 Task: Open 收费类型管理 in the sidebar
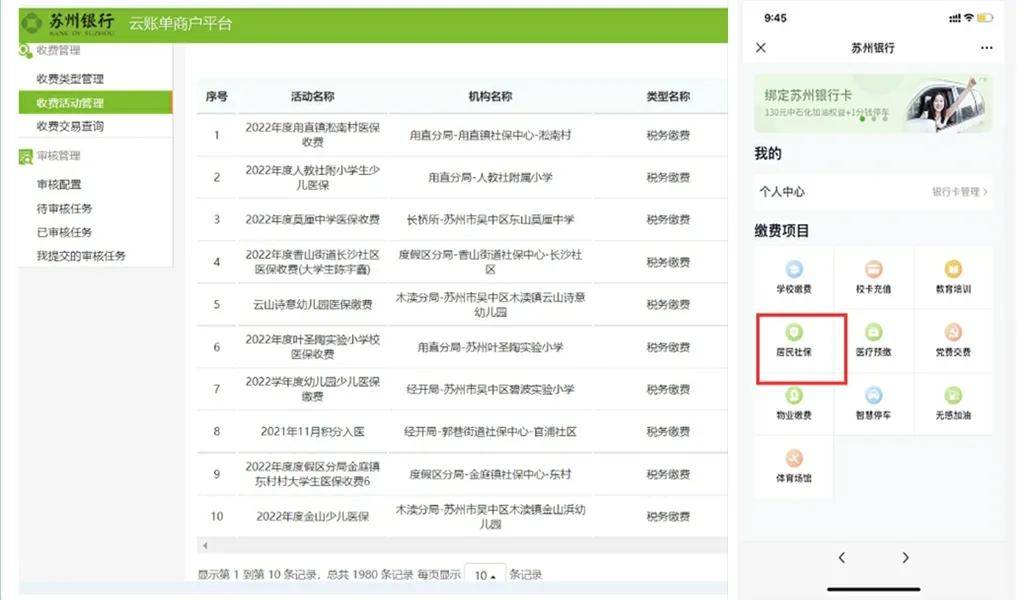[x=70, y=79]
